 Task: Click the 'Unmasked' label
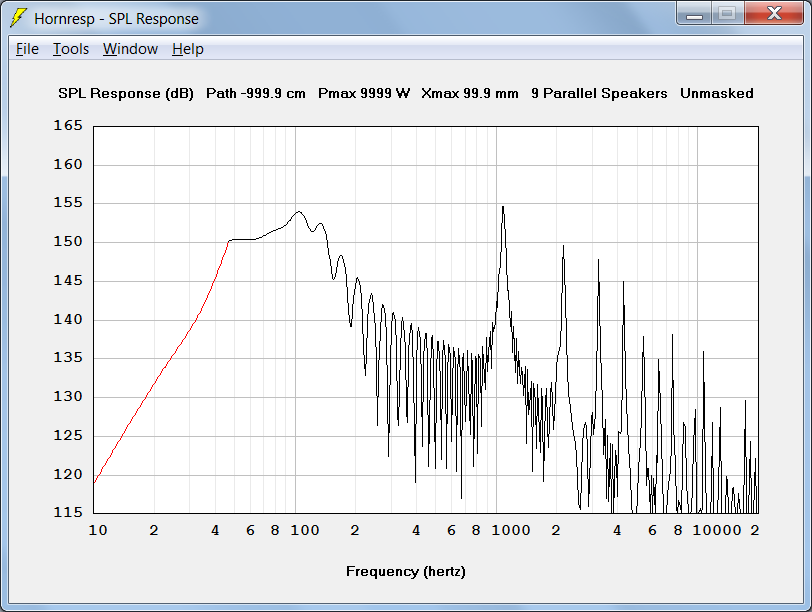click(x=717, y=93)
